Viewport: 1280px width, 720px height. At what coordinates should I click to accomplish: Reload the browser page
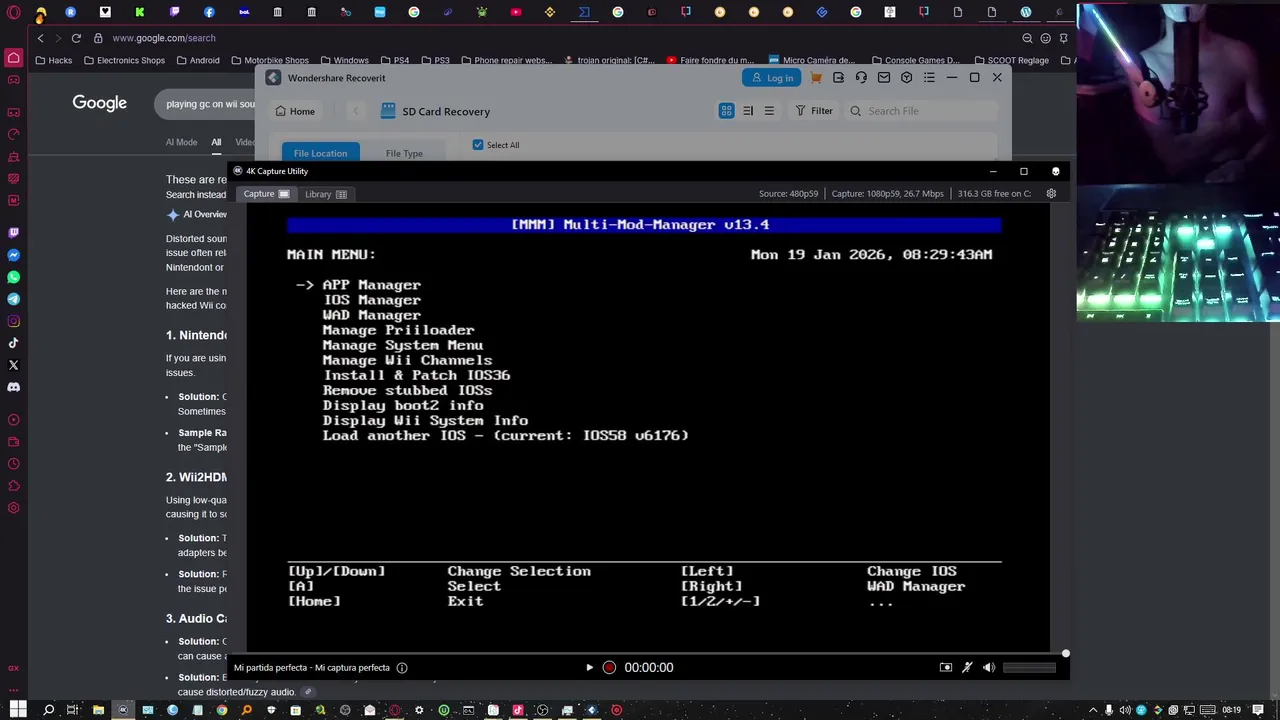[76, 38]
